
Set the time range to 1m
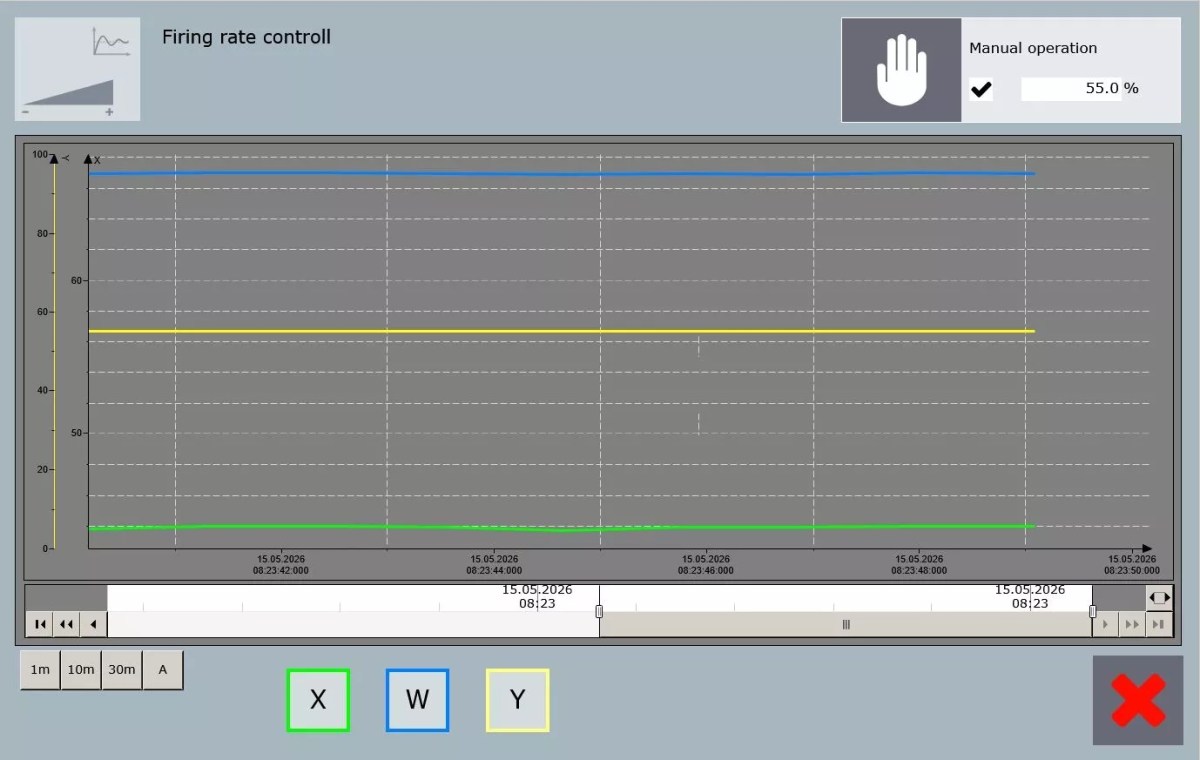40,669
